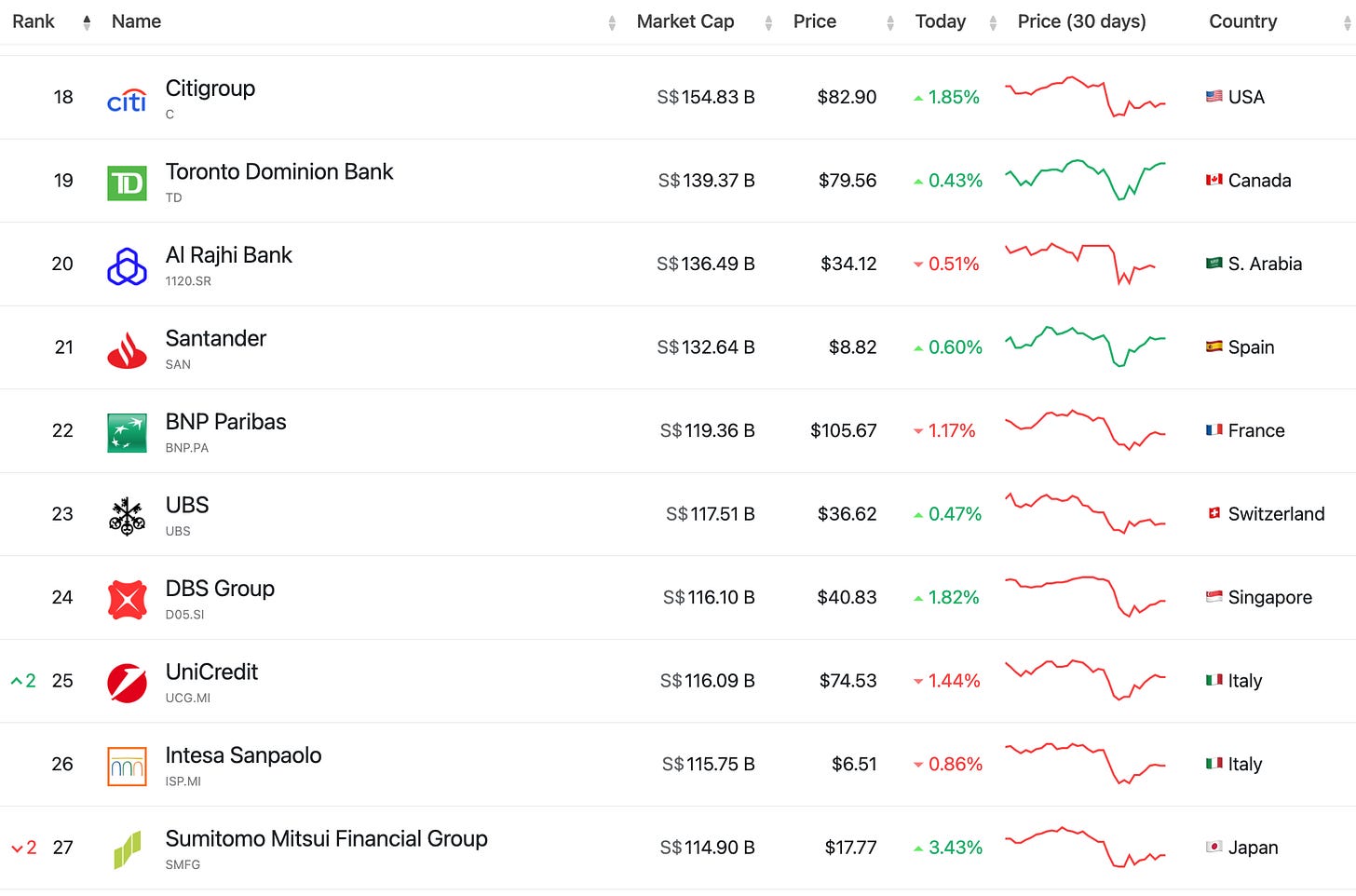The height and width of the screenshot is (896, 1356).
Task: Sort by Rank using its sort arrows
Action: click(x=87, y=22)
